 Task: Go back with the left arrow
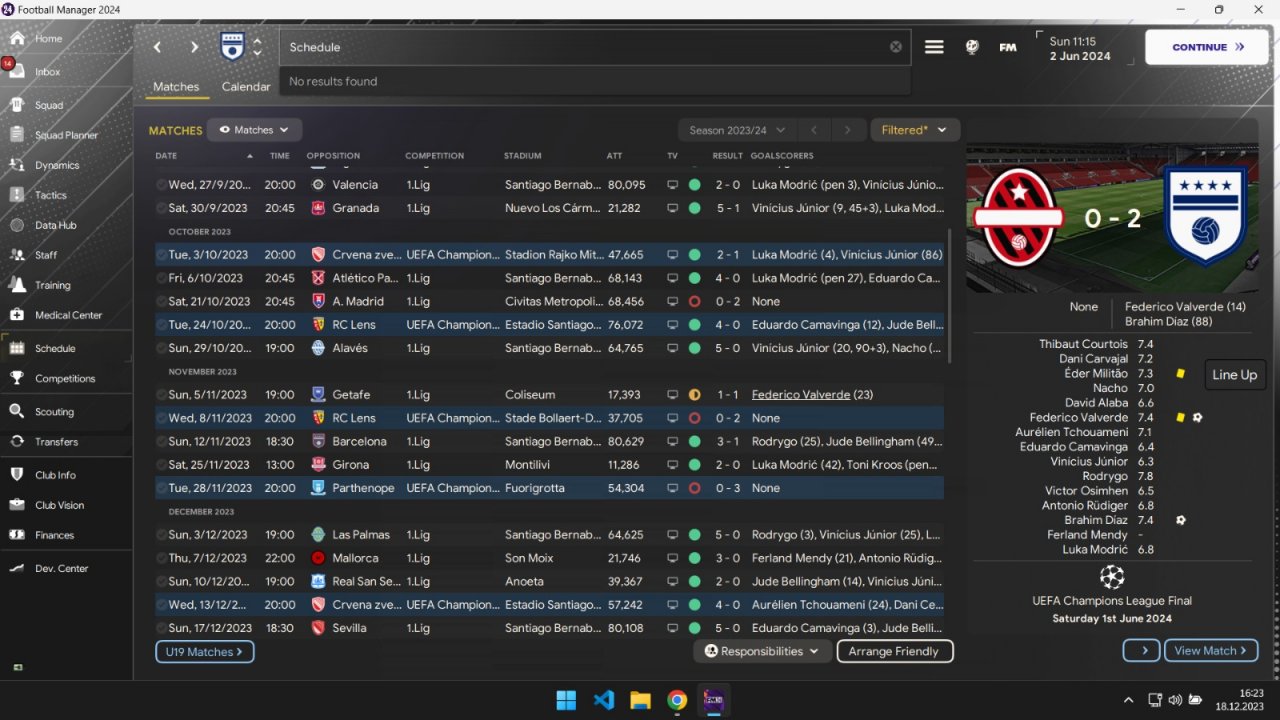[x=157, y=47]
